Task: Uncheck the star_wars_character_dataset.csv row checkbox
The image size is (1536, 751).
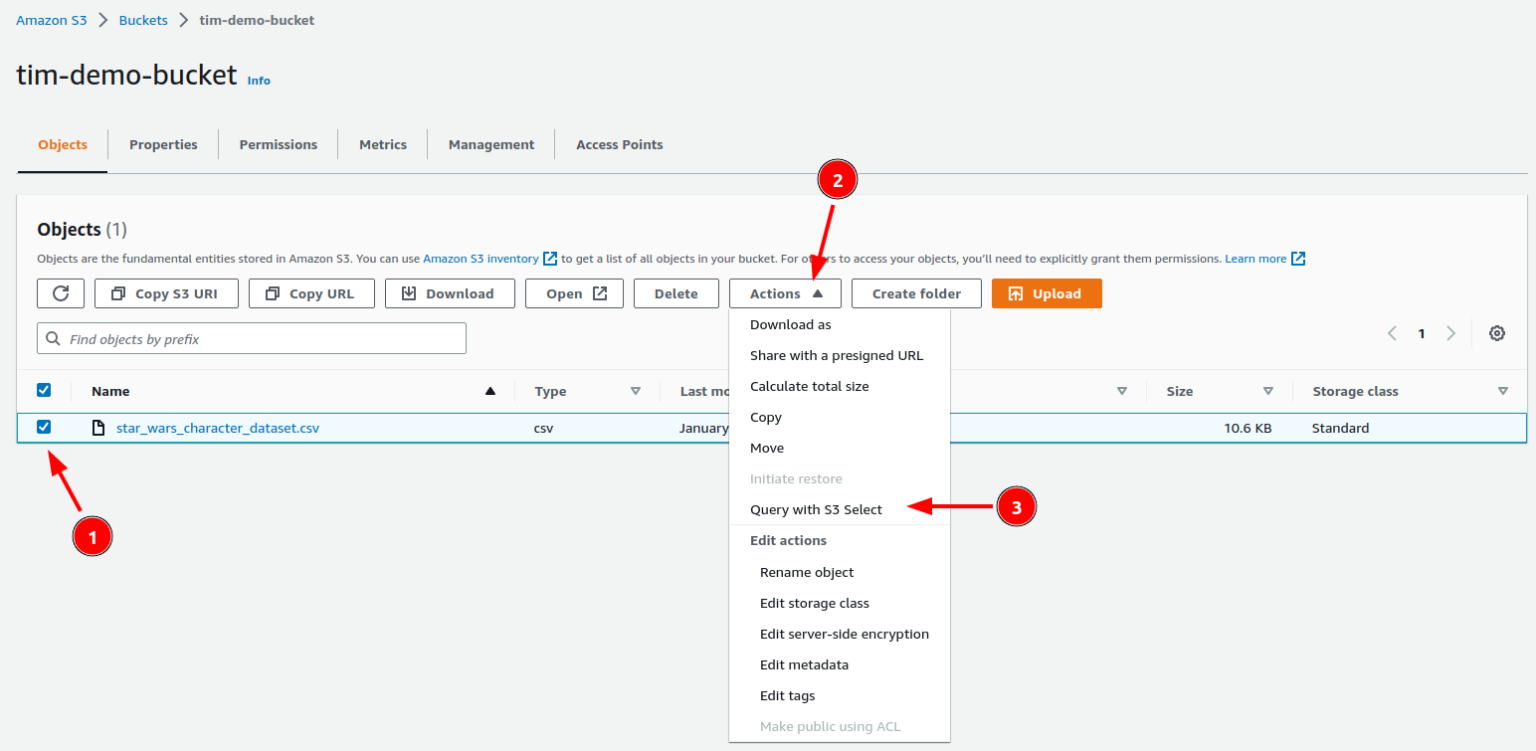Action: [x=43, y=427]
